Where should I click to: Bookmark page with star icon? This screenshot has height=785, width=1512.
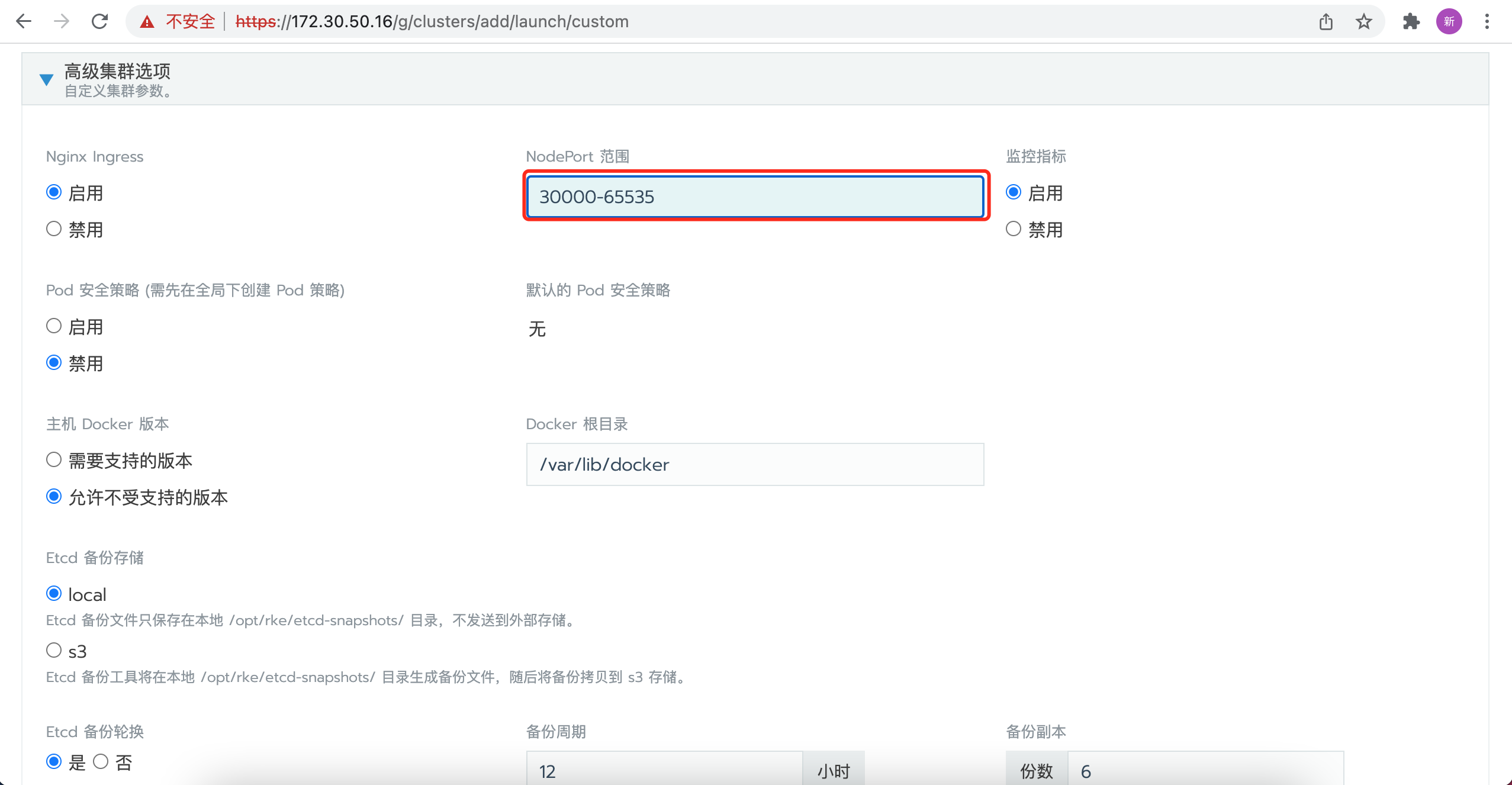coord(1364,22)
